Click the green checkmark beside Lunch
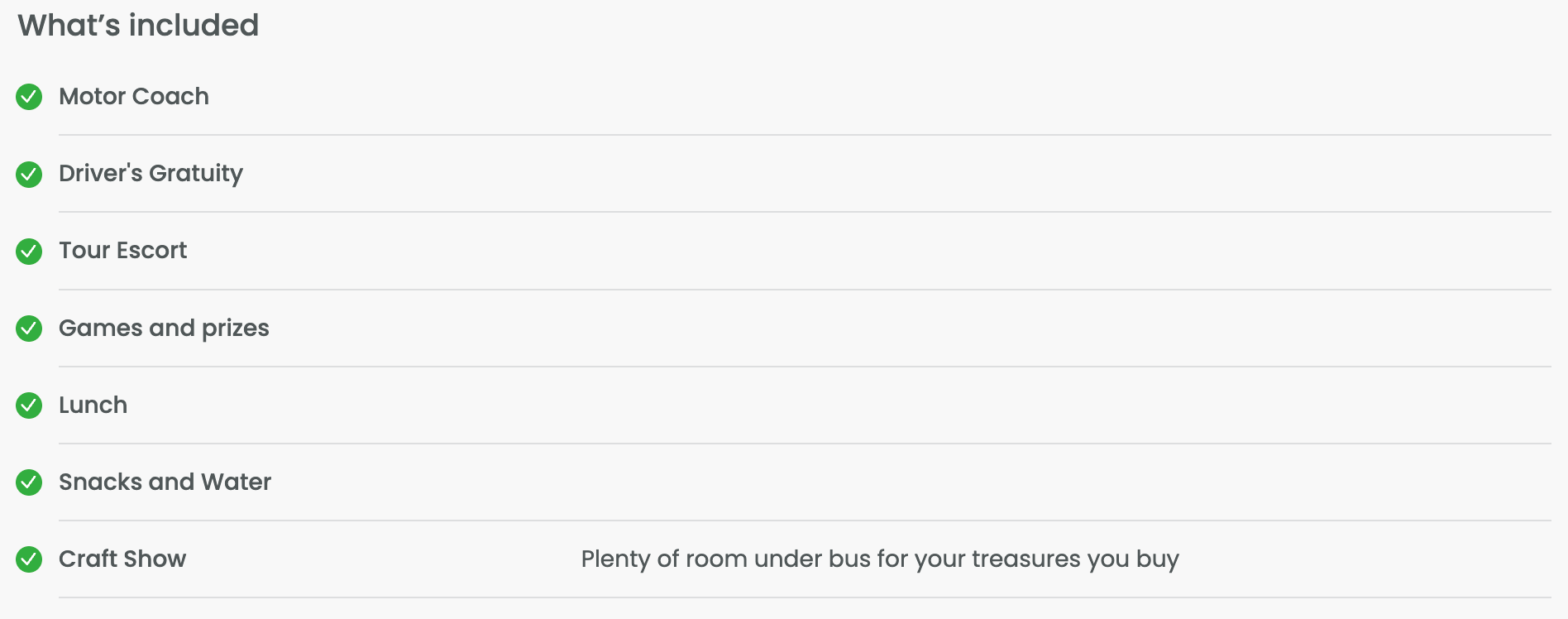This screenshot has width=1568, height=619. (29, 405)
